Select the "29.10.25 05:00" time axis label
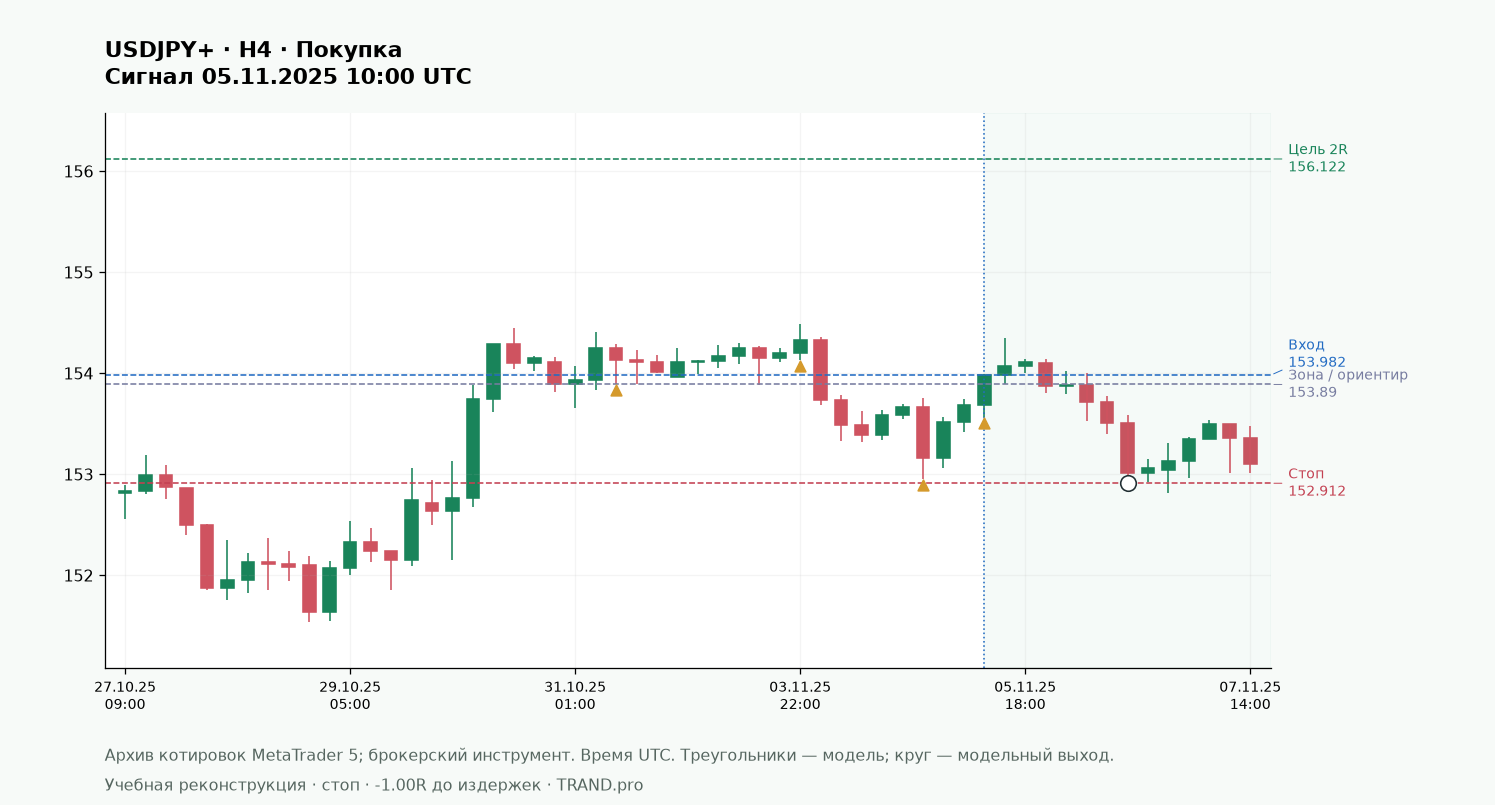Screen dimensions: 1495x805 click(350, 696)
